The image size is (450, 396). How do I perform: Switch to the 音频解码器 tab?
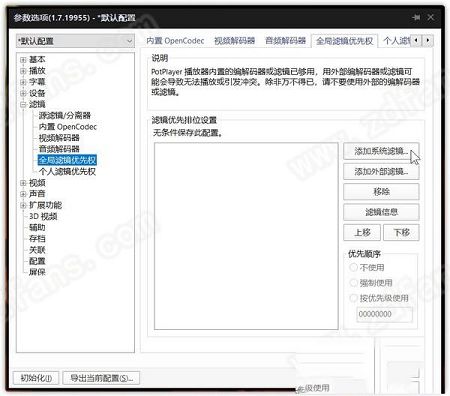click(x=286, y=41)
